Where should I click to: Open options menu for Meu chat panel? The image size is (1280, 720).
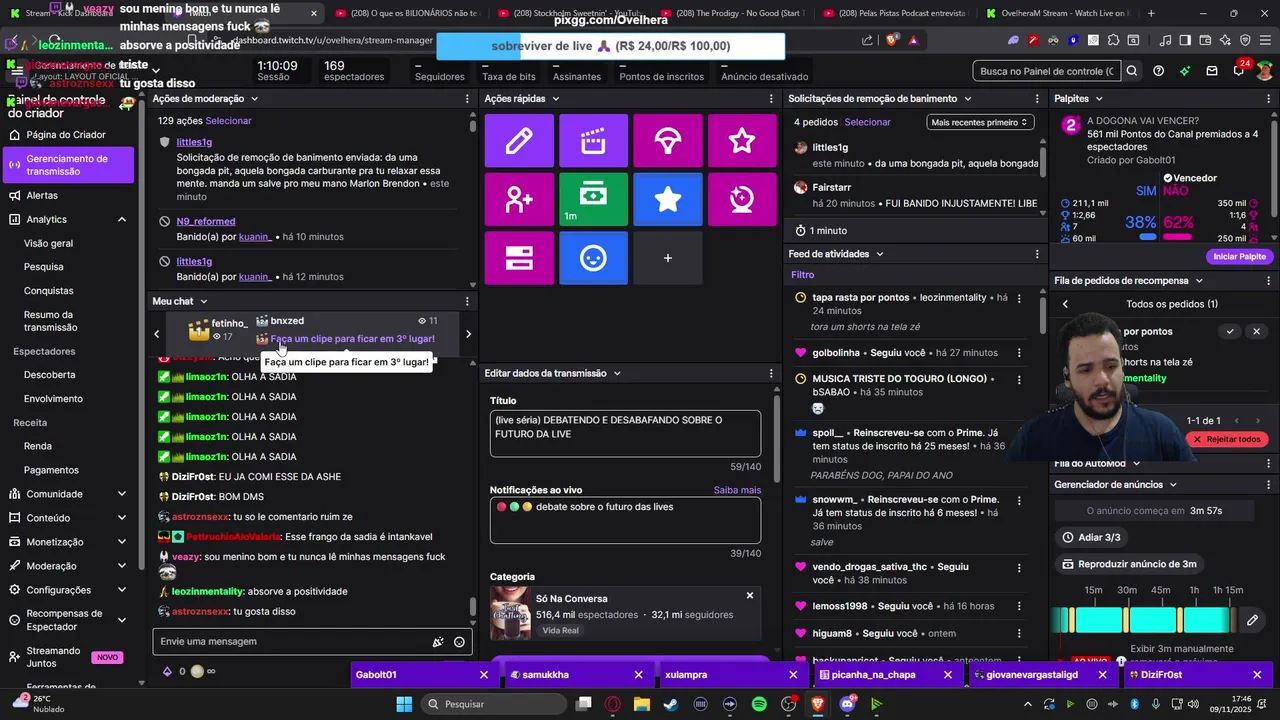pos(467,301)
